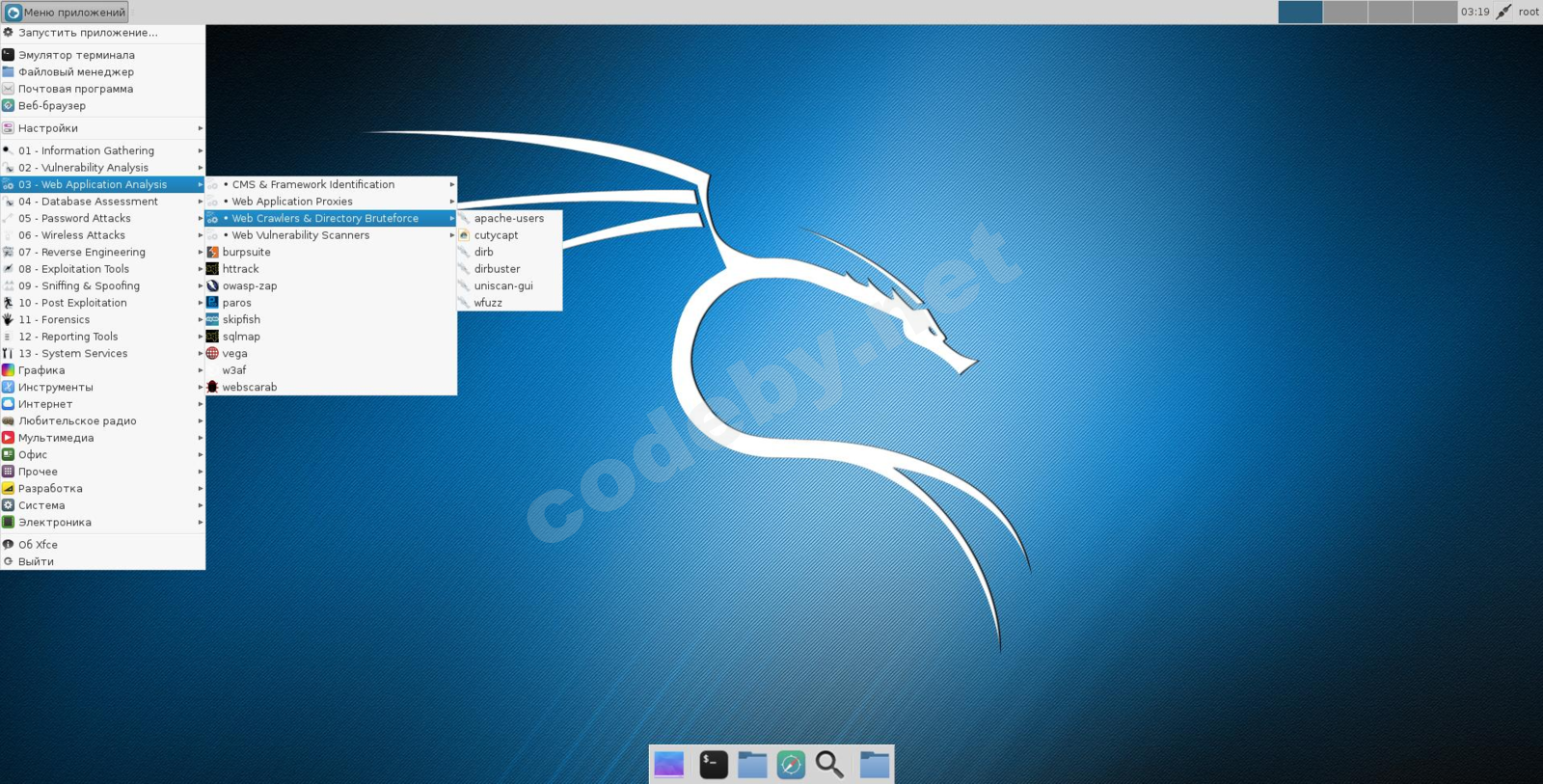Screen dimensions: 1543x784
Task: Click the webscarab bug icon
Action: (213, 387)
